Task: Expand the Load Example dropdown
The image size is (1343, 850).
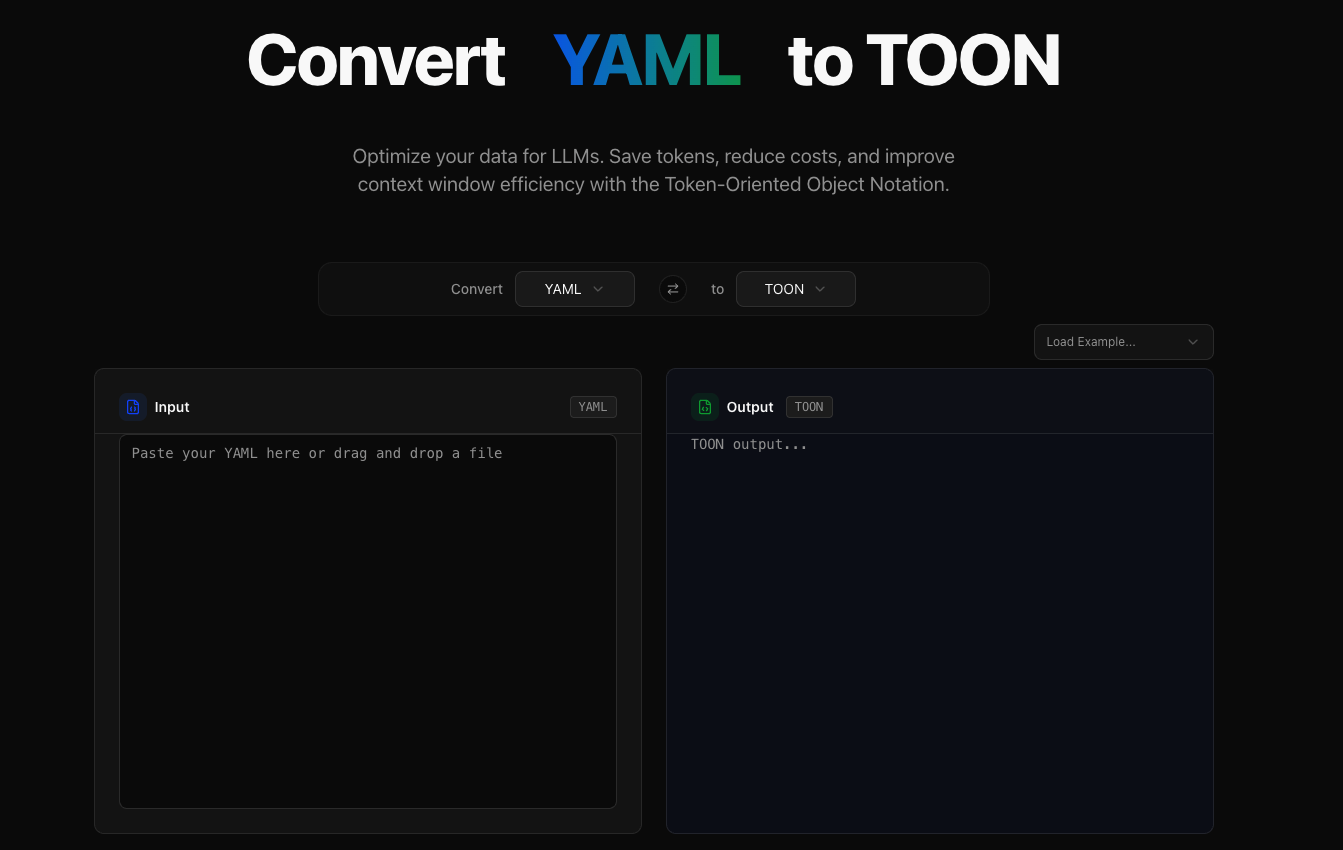Action: [1122, 342]
